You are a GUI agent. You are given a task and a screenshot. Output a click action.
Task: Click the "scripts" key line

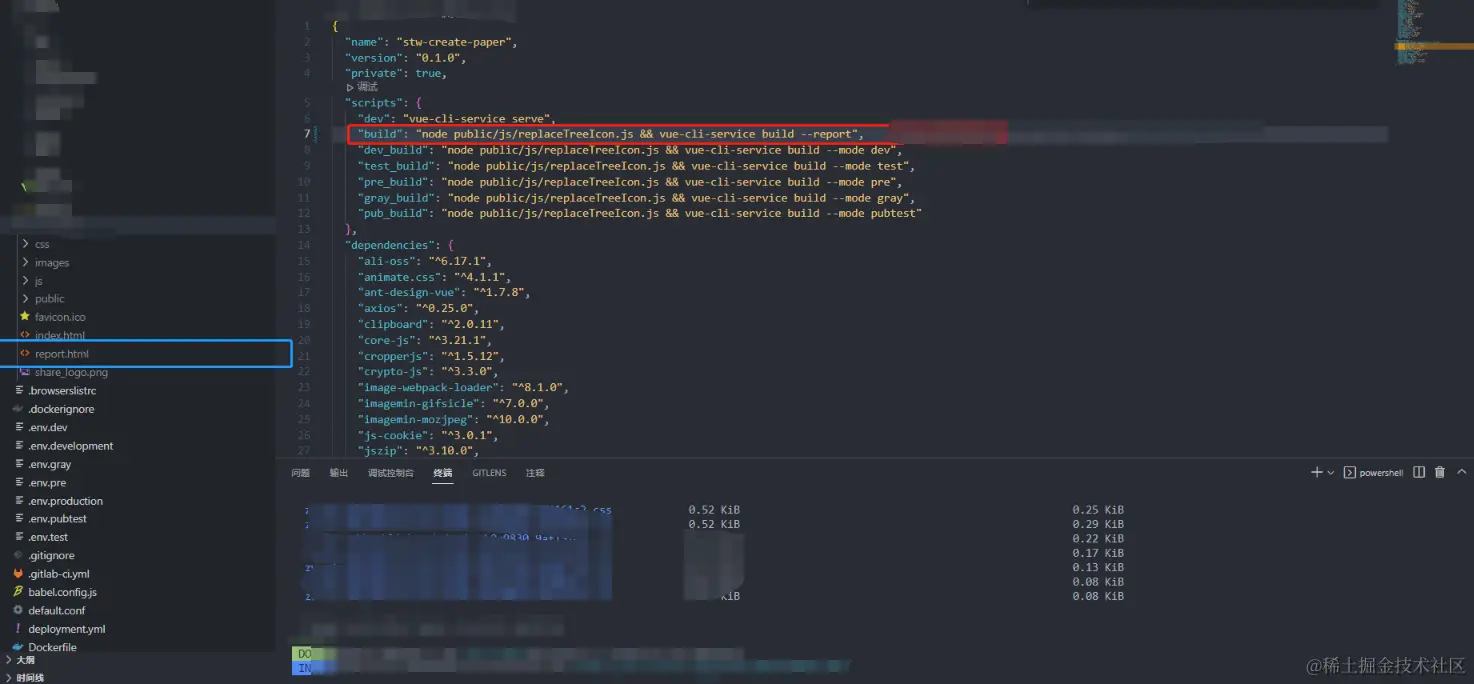click(384, 103)
